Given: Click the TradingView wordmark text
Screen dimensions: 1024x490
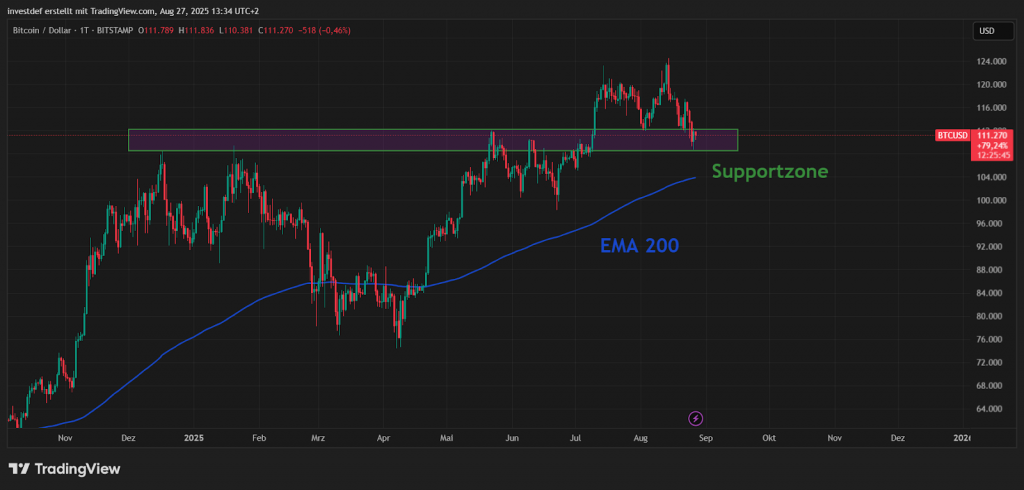Looking at the screenshot, I should (x=77, y=468).
